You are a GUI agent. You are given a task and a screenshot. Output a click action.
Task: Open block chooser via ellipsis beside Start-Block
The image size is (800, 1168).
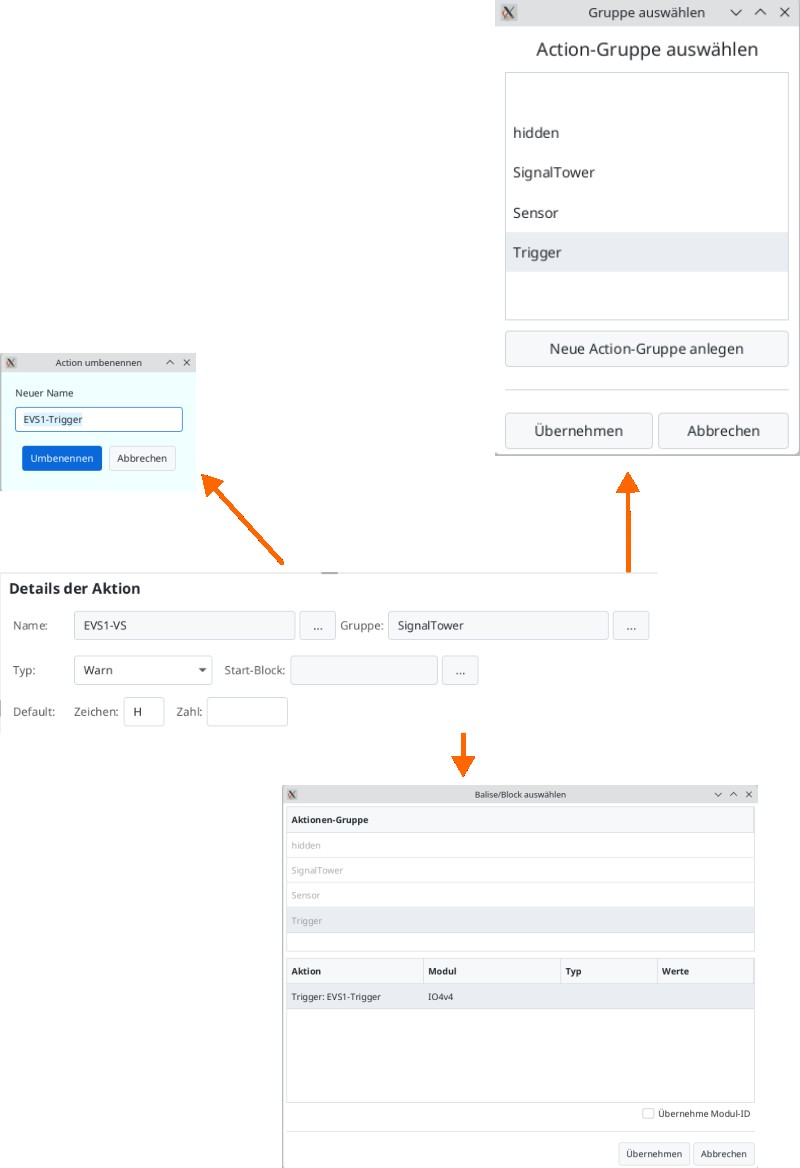[460, 670]
